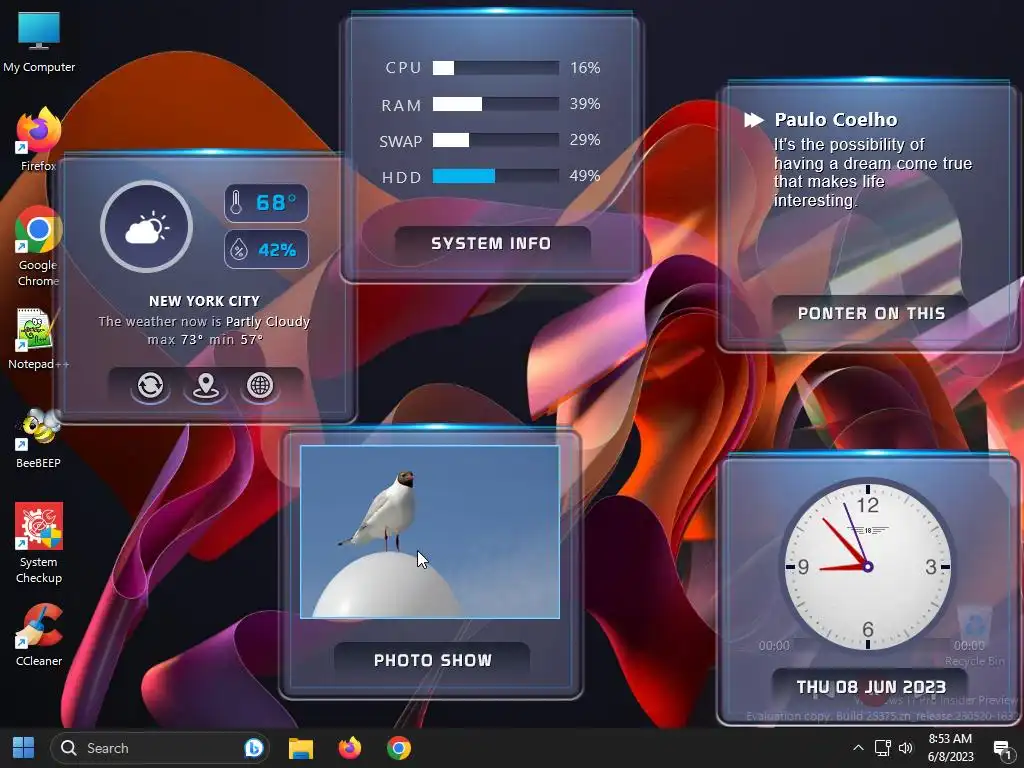
Task: Click the CPU 16% value
Action: pos(585,68)
